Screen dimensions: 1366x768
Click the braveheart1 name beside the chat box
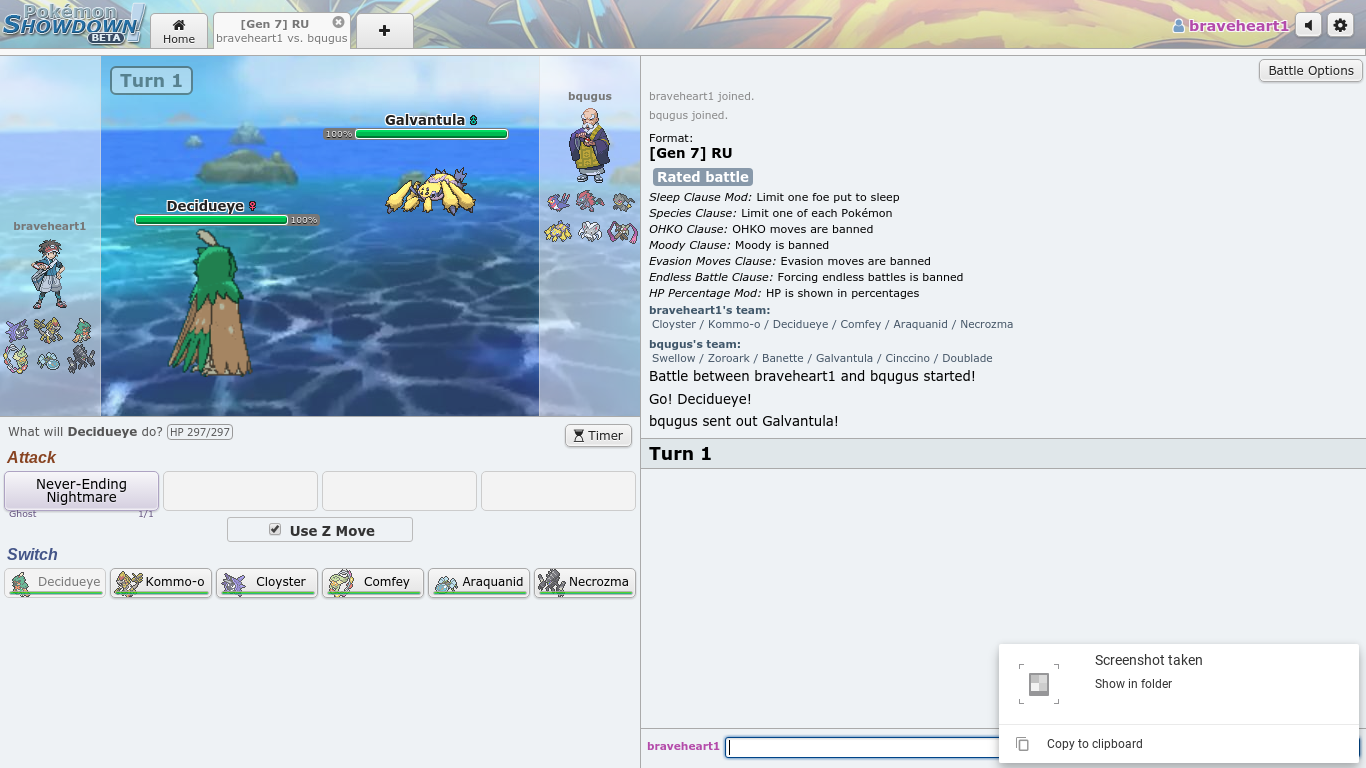tap(683, 746)
